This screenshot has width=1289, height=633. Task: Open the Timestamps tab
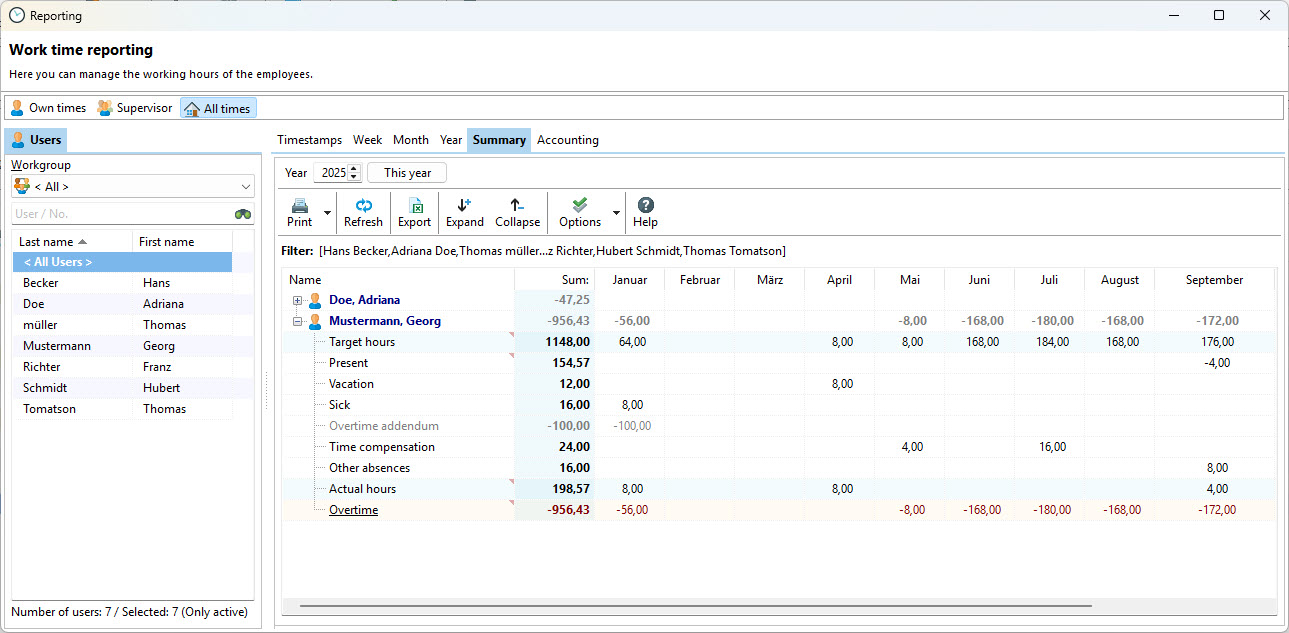(309, 140)
